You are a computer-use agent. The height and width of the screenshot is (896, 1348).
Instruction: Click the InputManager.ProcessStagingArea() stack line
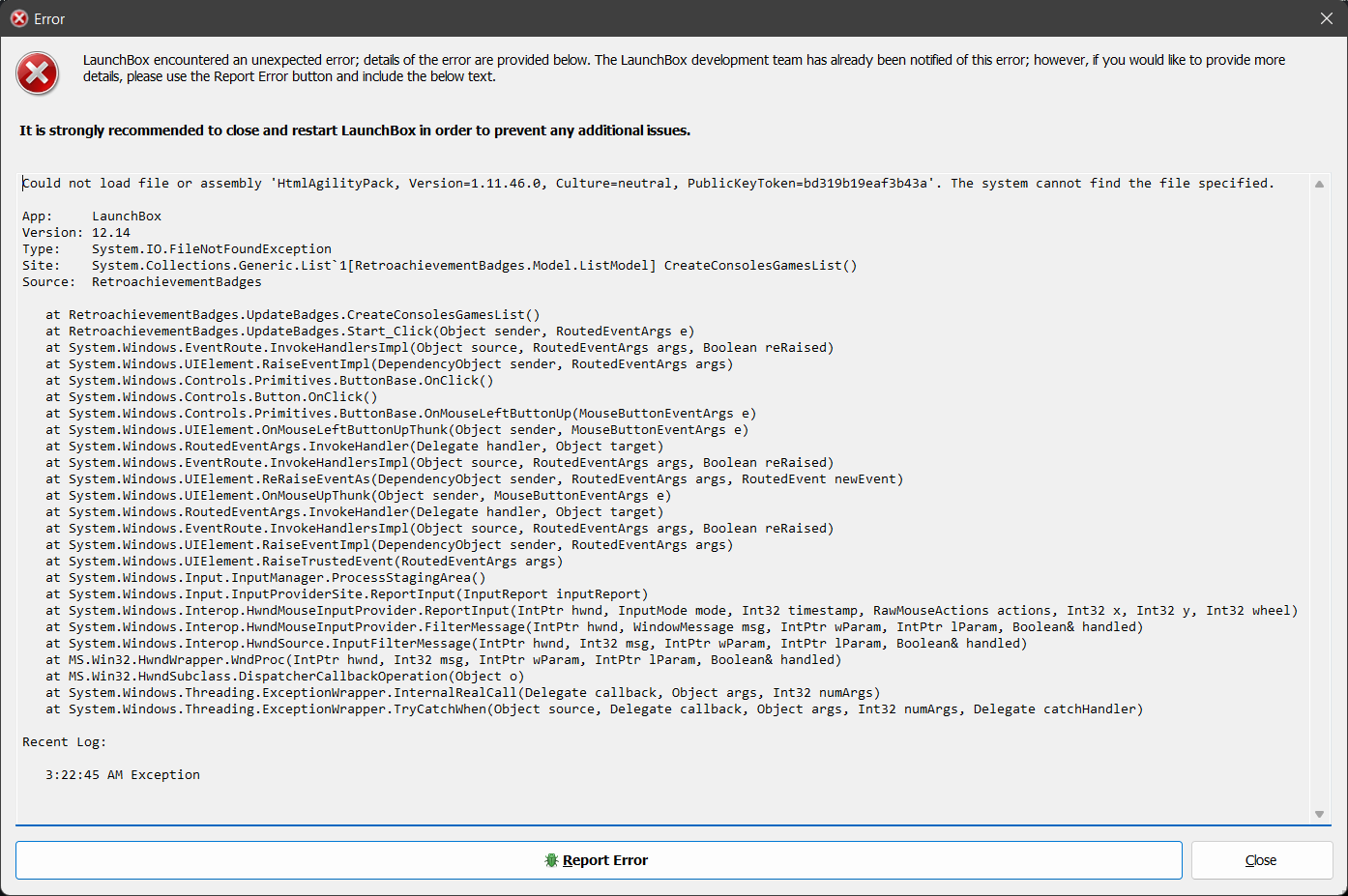coord(266,577)
